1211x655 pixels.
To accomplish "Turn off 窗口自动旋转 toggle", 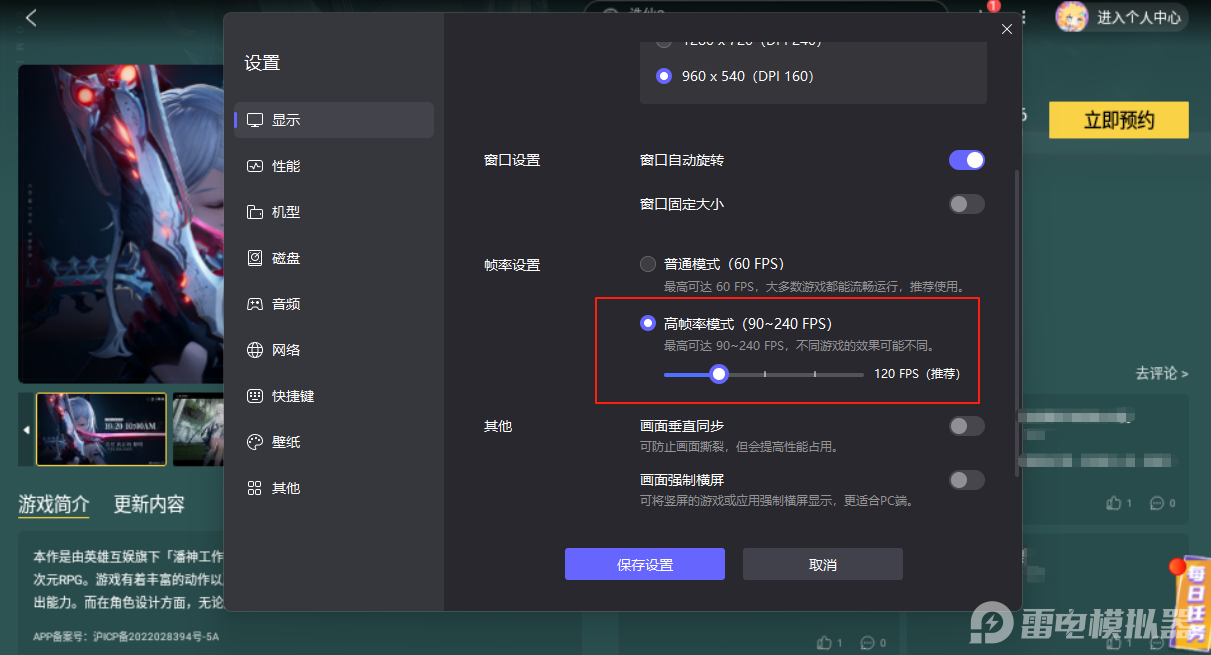I will click(x=967, y=160).
